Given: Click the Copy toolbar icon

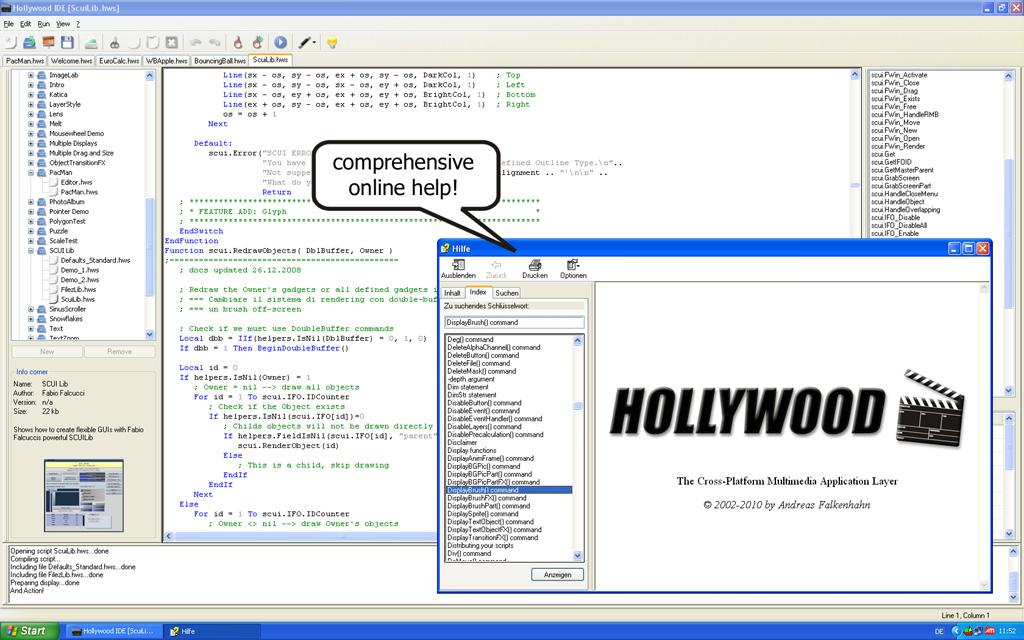Looking at the screenshot, I should pos(134,42).
